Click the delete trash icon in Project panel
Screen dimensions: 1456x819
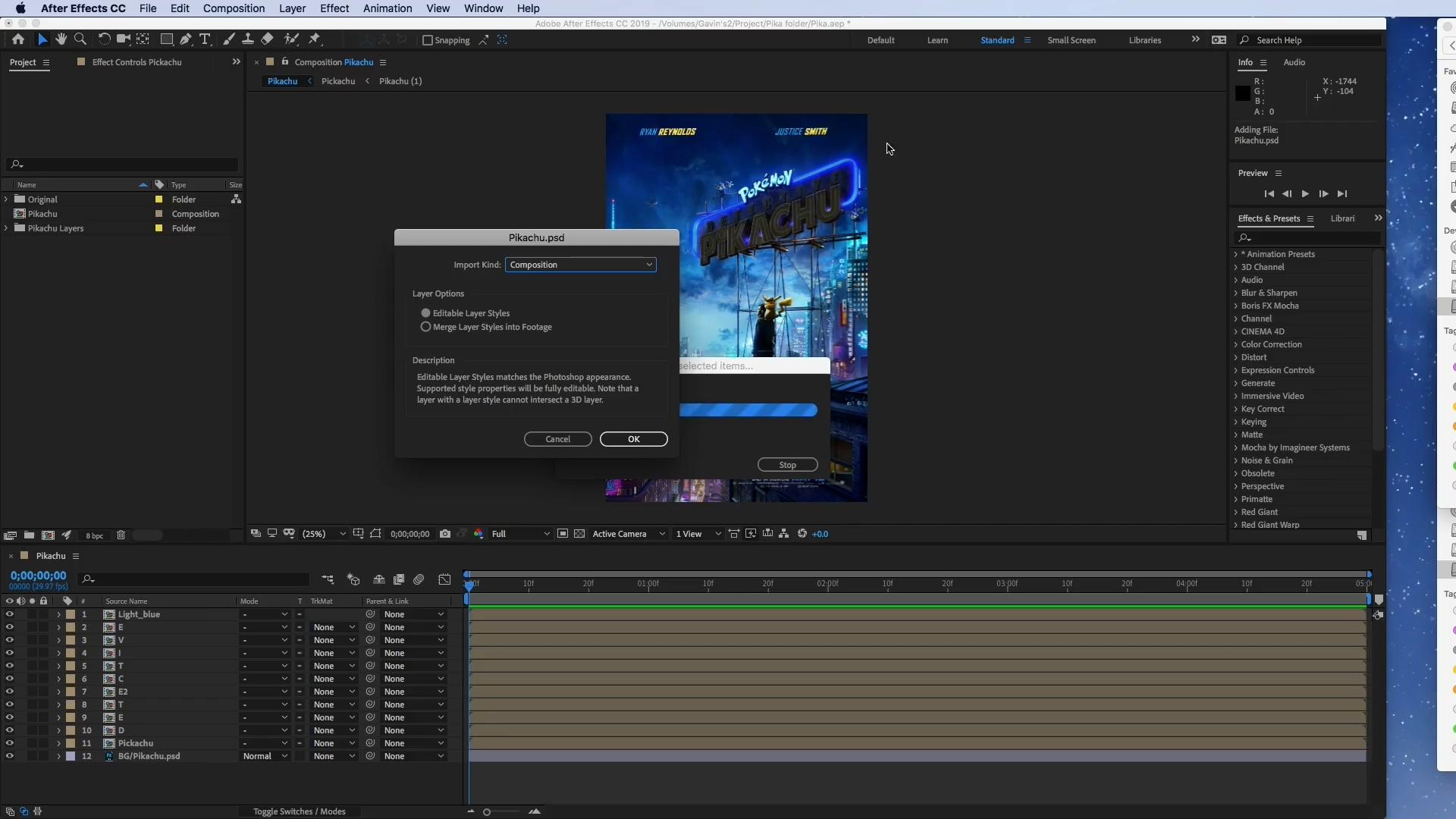(x=121, y=535)
